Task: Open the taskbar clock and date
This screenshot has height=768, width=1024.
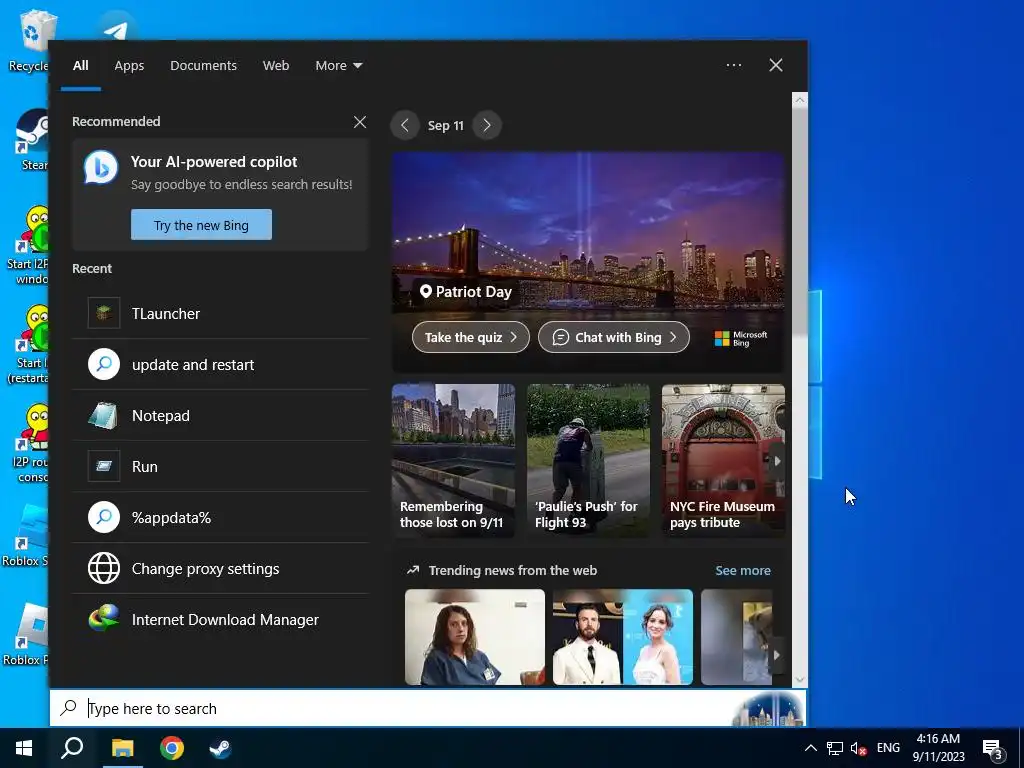Action: click(938, 748)
